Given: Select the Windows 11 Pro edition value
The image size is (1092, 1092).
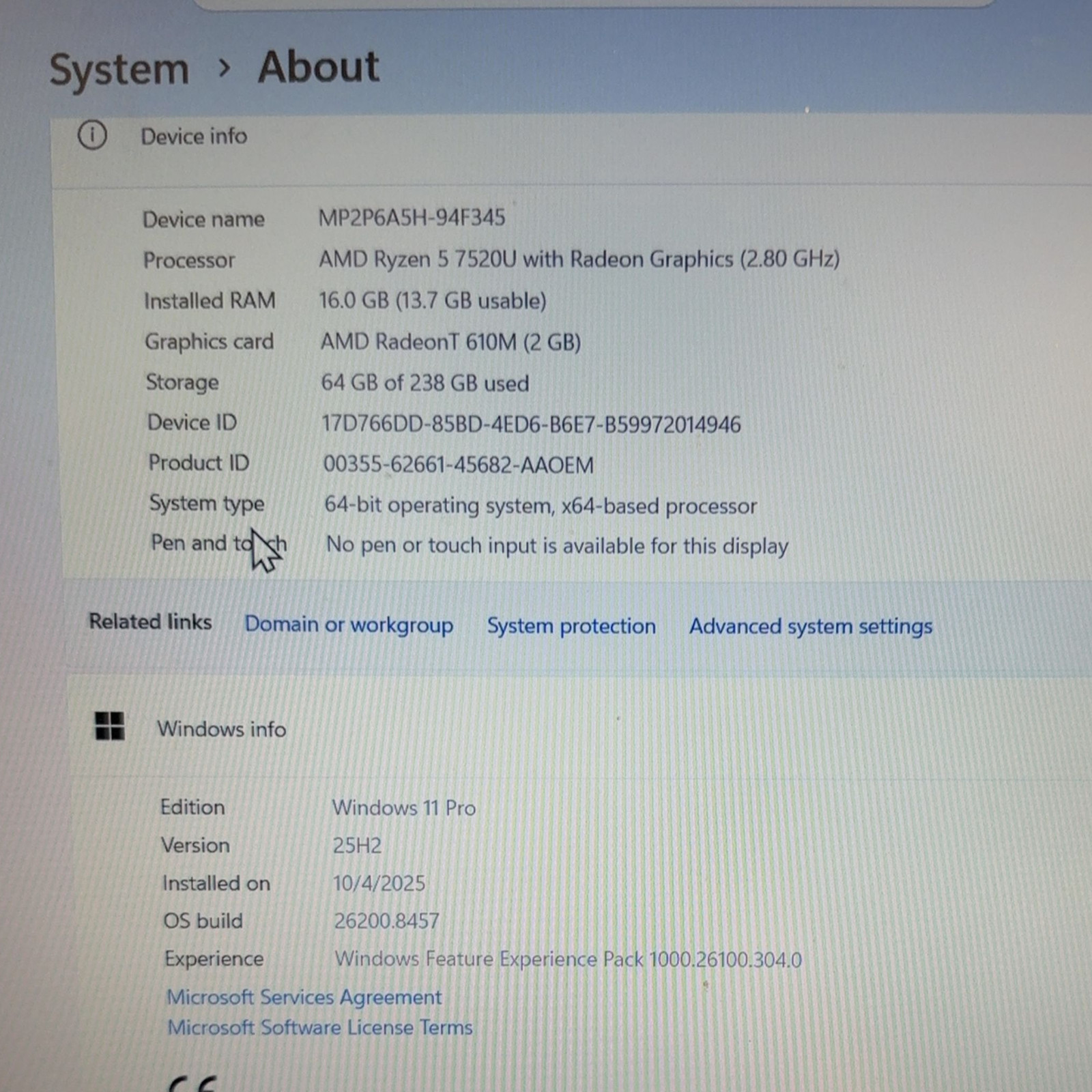Looking at the screenshot, I should click(x=403, y=807).
